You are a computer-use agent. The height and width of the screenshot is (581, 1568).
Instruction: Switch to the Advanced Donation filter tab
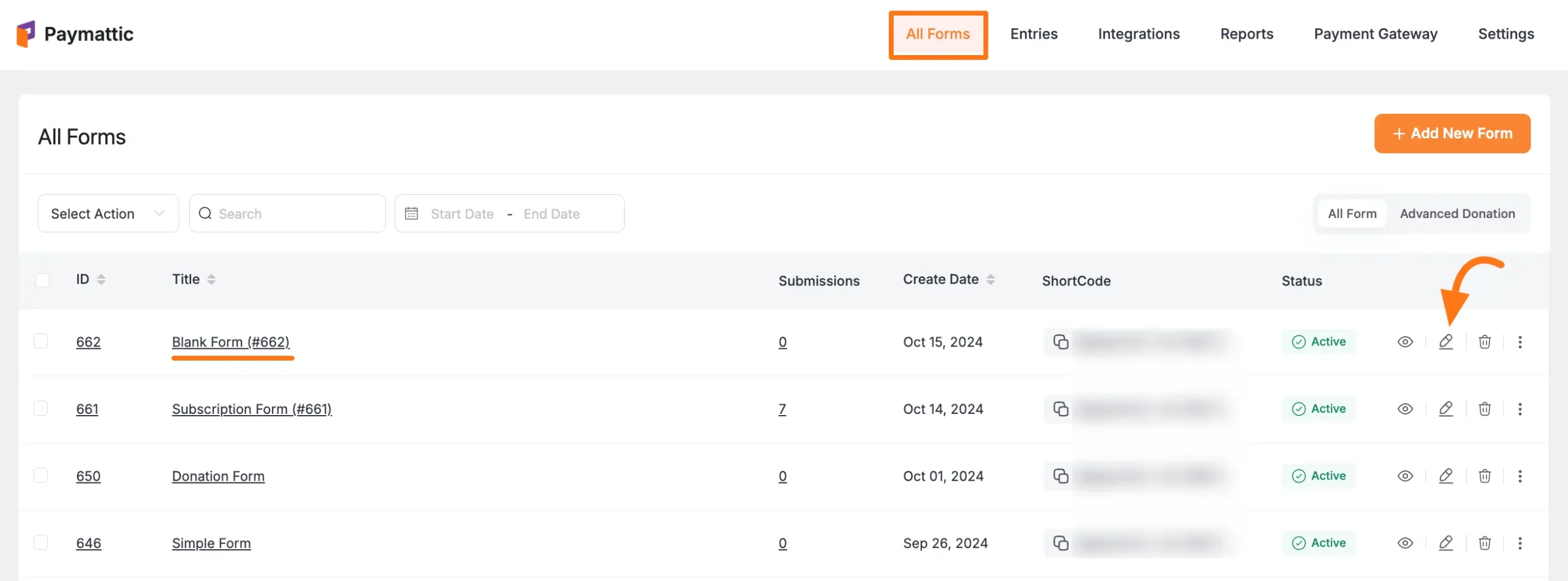tap(1457, 214)
